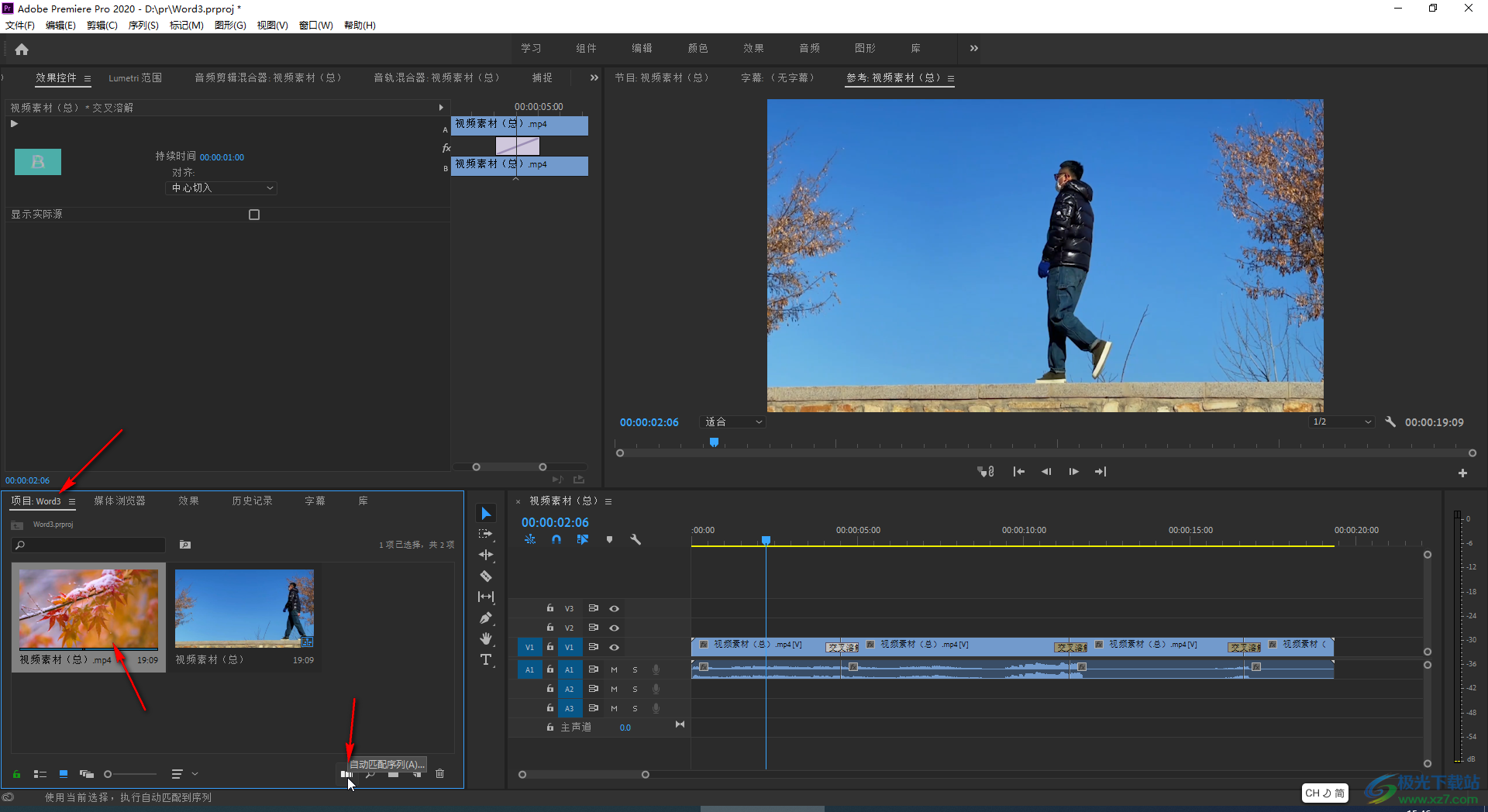Open 效果控件 panel menu
This screenshot has width=1488, height=812.
coord(88,78)
